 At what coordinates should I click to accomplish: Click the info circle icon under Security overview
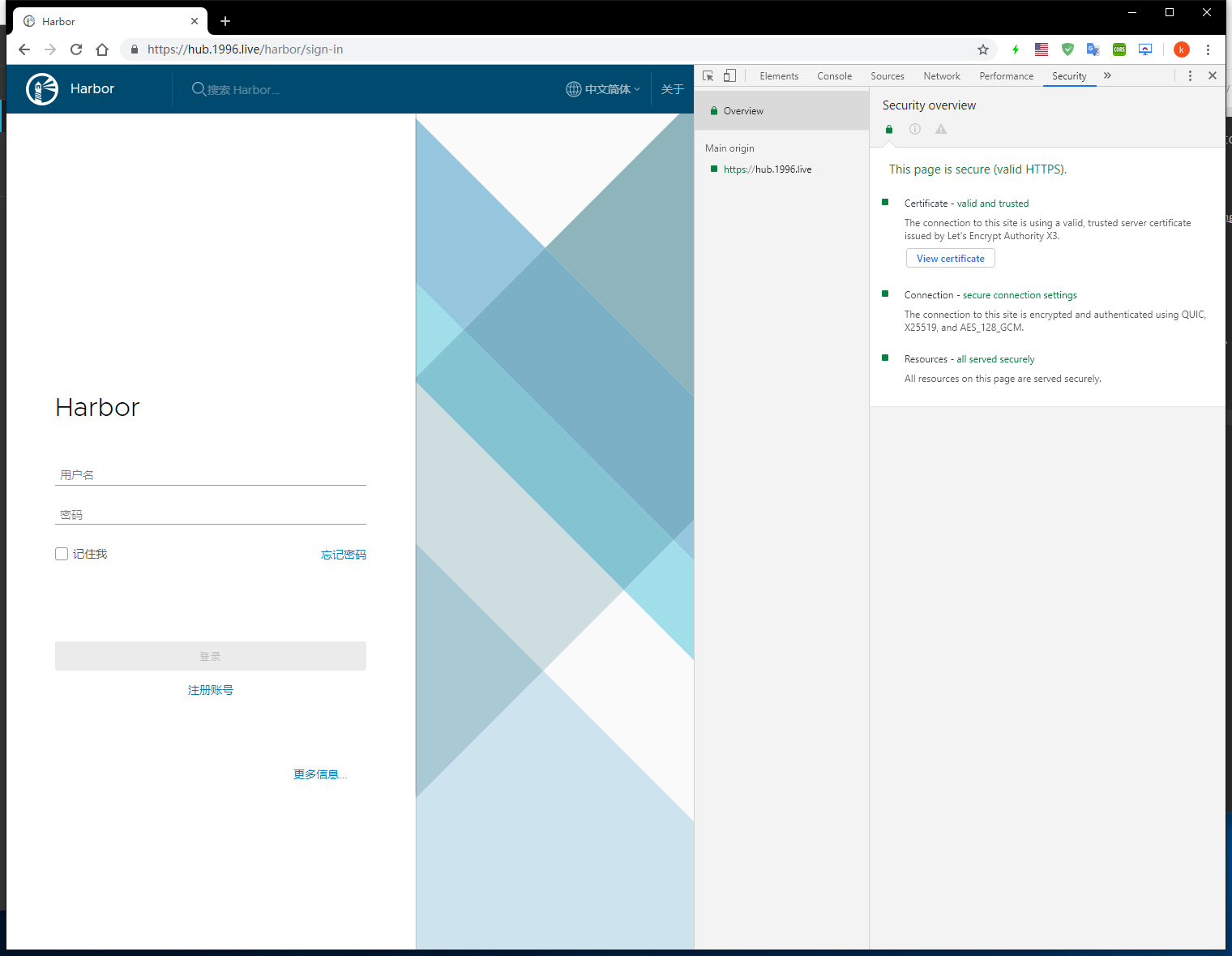pyautogui.click(x=915, y=129)
